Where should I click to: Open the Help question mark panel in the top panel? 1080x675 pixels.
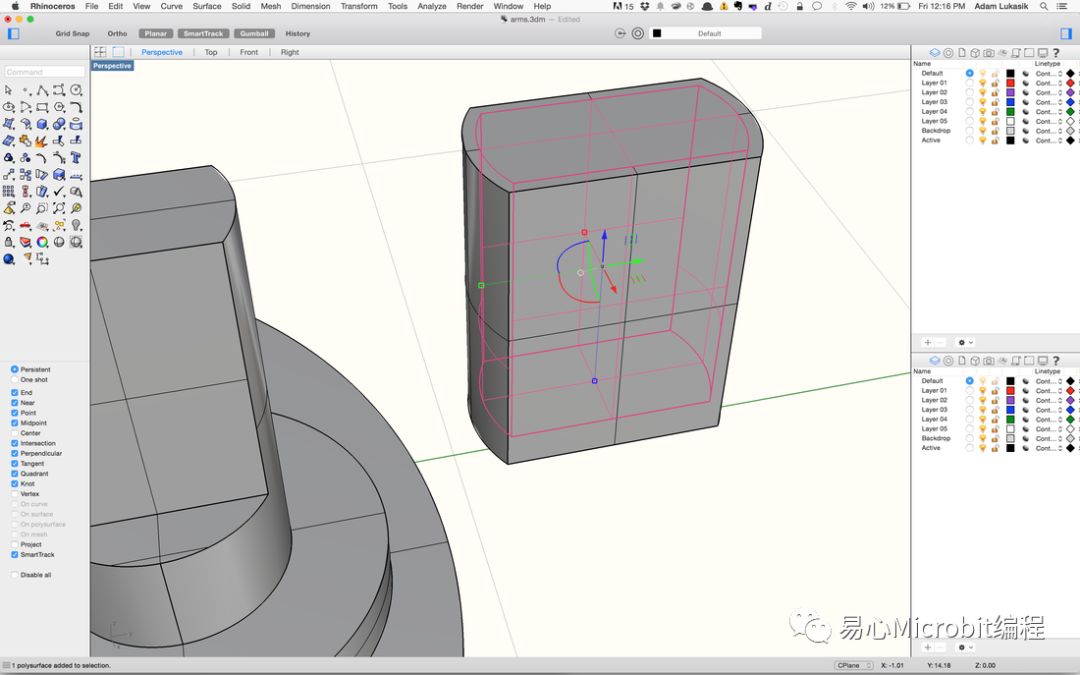(x=1056, y=53)
